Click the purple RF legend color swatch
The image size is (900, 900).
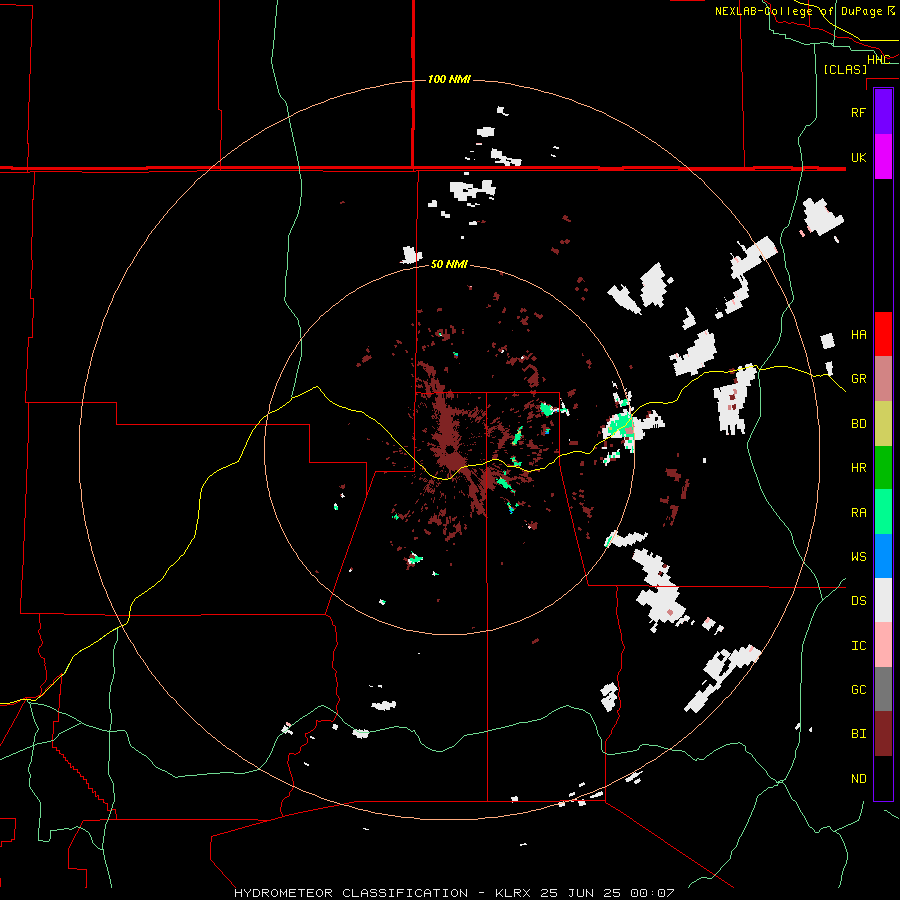[x=883, y=112]
